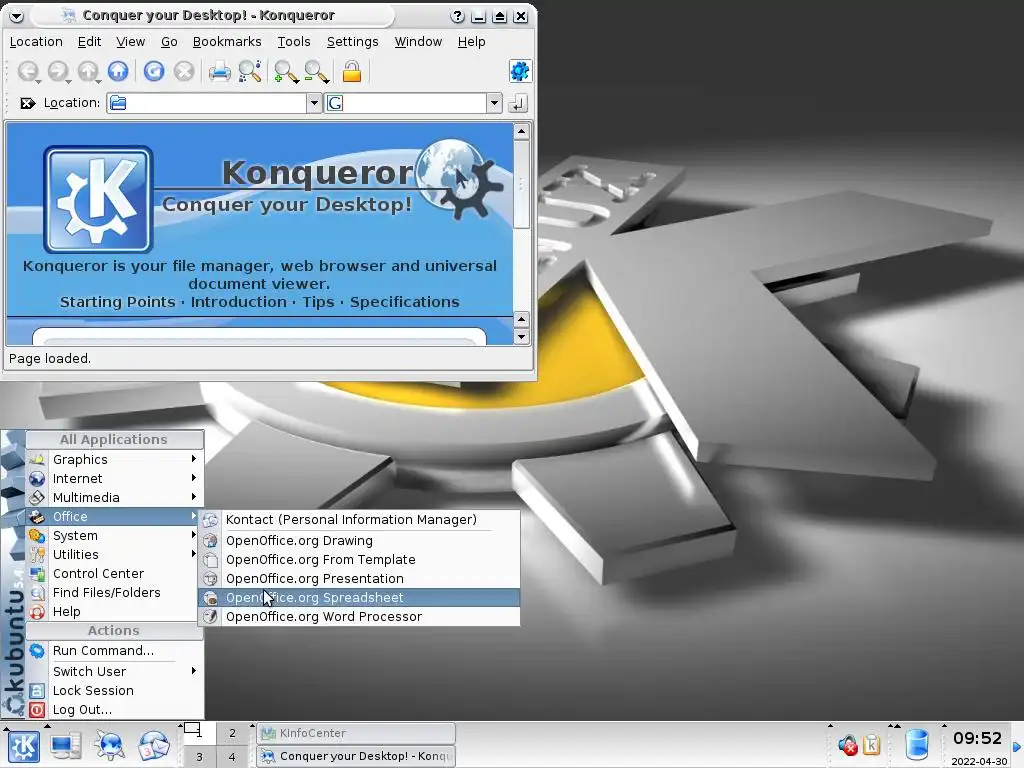Image resolution: width=1024 pixels, height=768 pixels.
Task: Click the Go enter-arrow button beside the search box
Action: [518, 103]
